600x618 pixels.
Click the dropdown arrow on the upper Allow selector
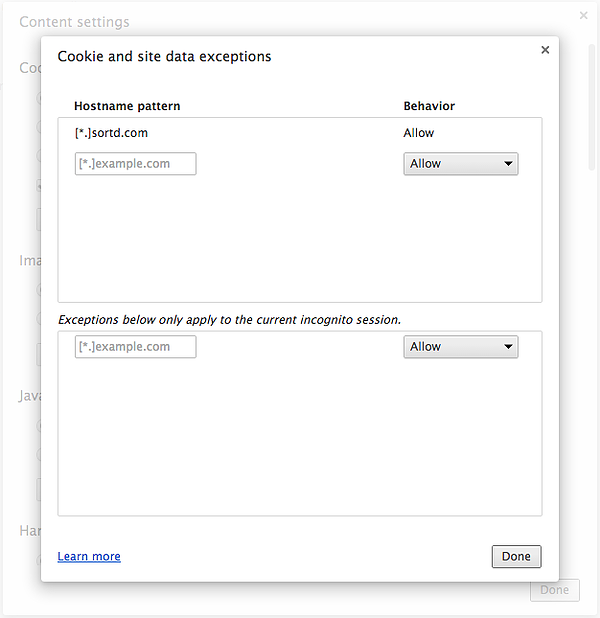[508, 164]
